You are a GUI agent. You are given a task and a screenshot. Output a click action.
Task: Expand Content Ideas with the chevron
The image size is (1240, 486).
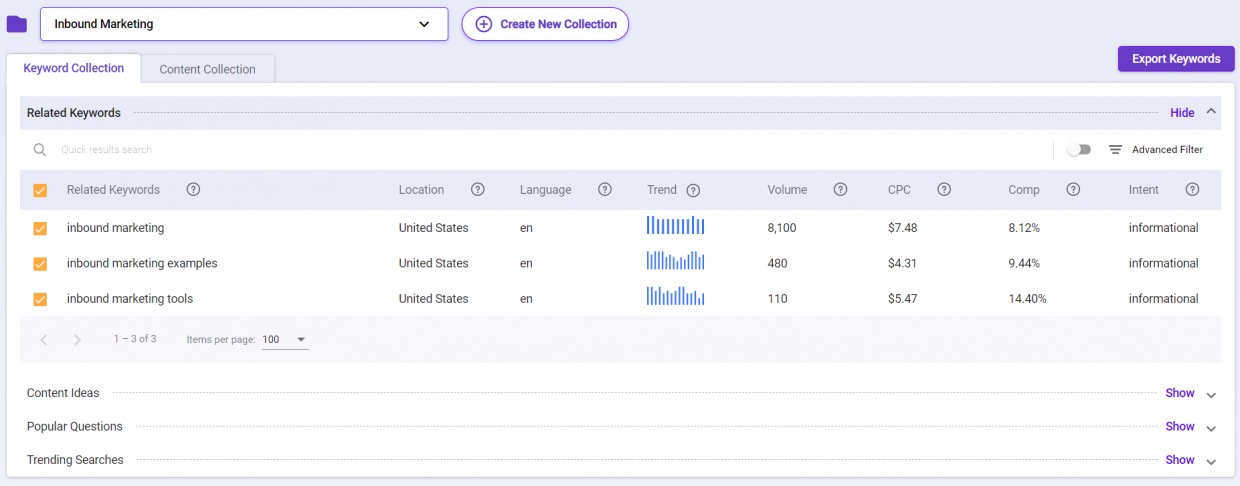point(1211,395)
